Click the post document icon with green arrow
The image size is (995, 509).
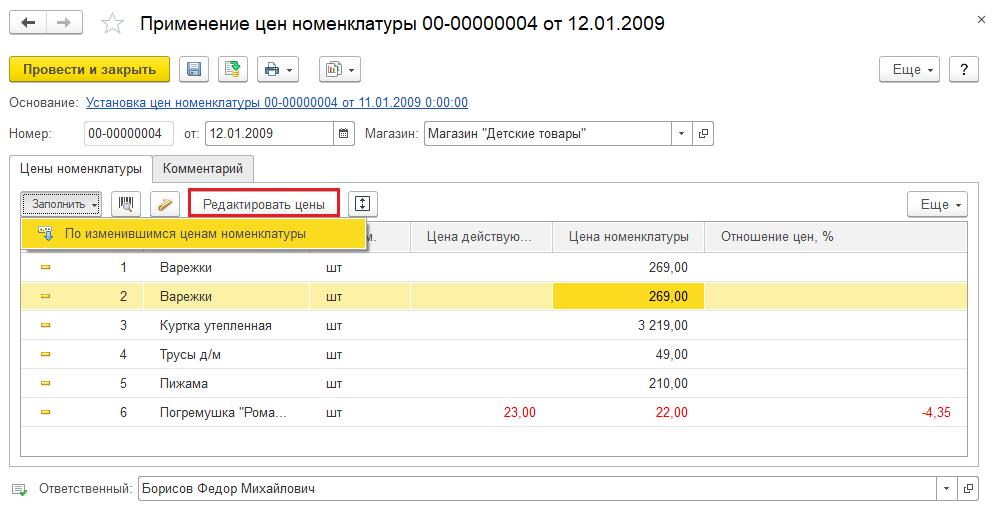point(233,69)
